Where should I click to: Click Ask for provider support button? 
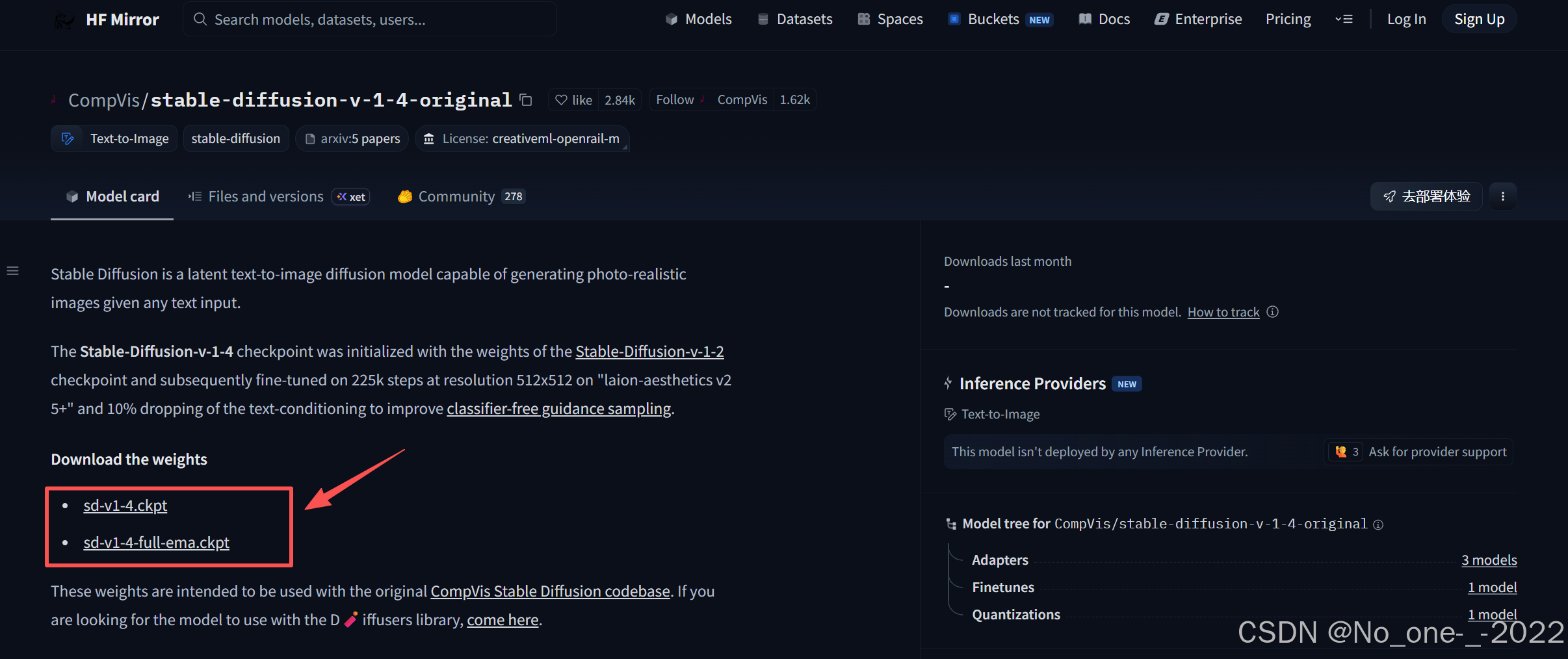click(x=1419, y=452)
